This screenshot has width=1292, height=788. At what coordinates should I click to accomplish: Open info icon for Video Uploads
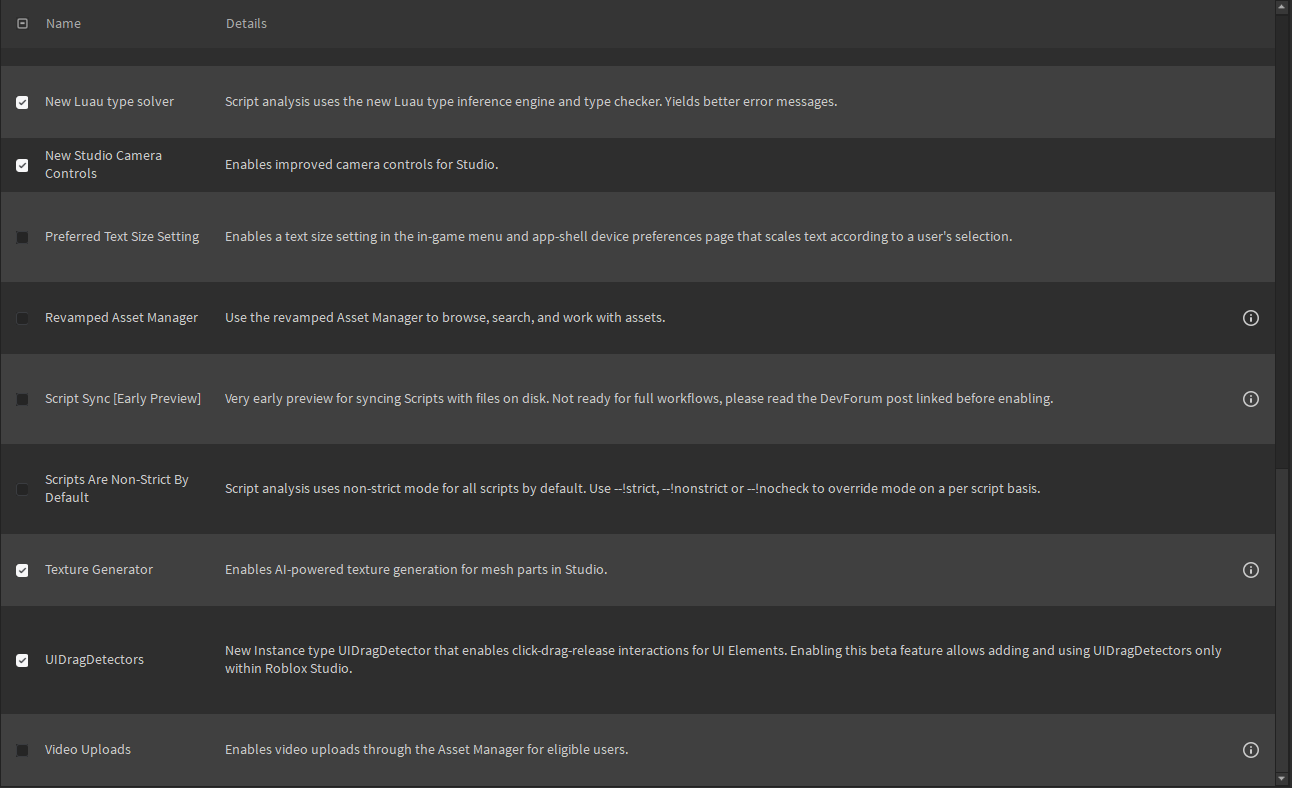point(1250,750)
